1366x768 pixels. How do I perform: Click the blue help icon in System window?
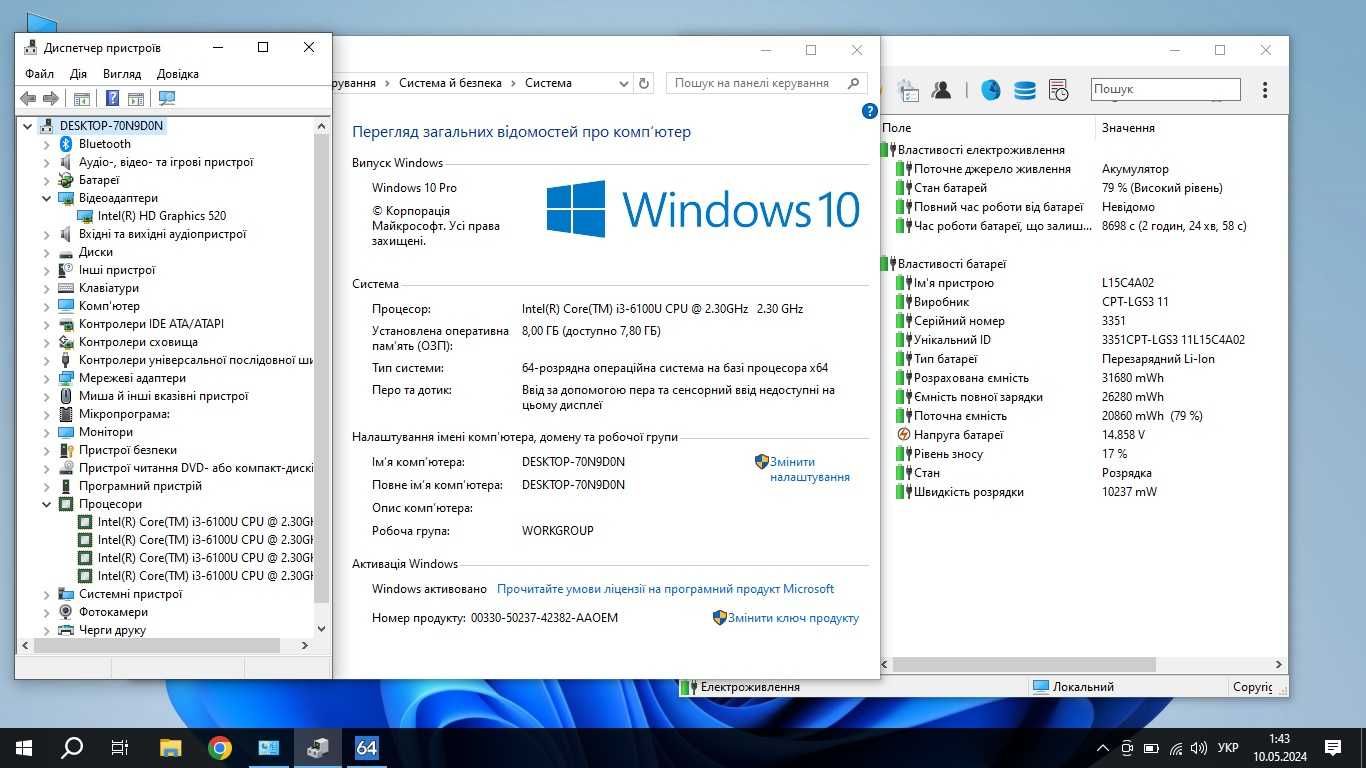[x=869, y=111]
